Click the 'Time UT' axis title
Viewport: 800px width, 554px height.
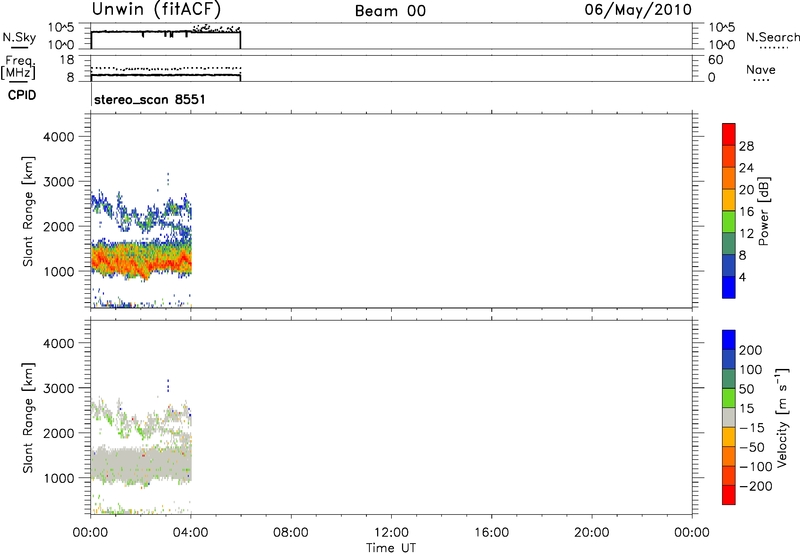coord(391,548)
